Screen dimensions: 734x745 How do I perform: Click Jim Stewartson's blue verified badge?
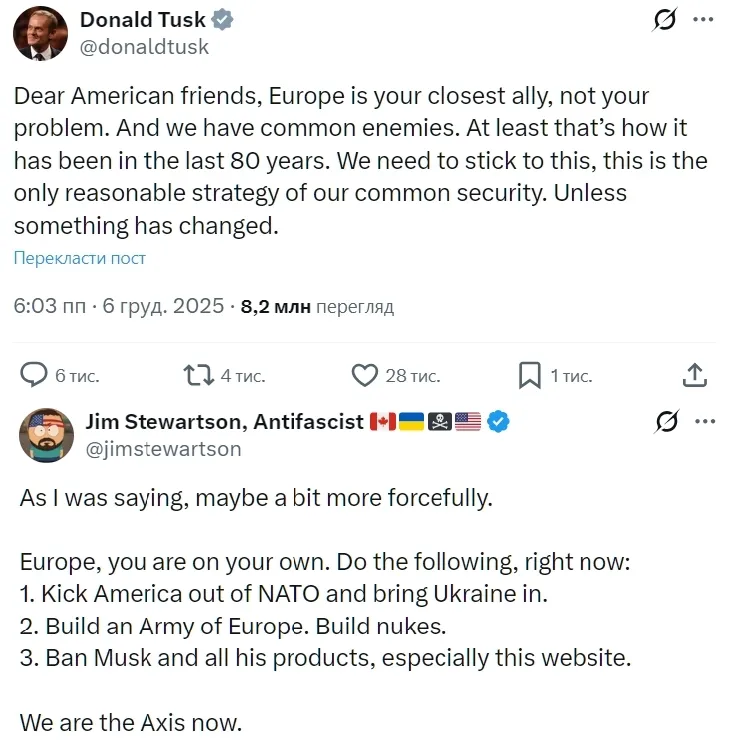499,422
